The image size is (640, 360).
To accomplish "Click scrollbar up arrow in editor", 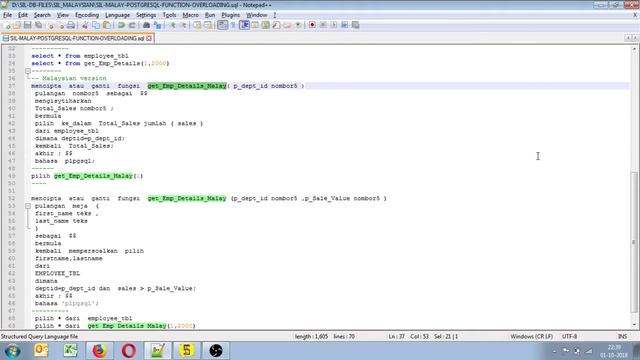I will (634, 49).
